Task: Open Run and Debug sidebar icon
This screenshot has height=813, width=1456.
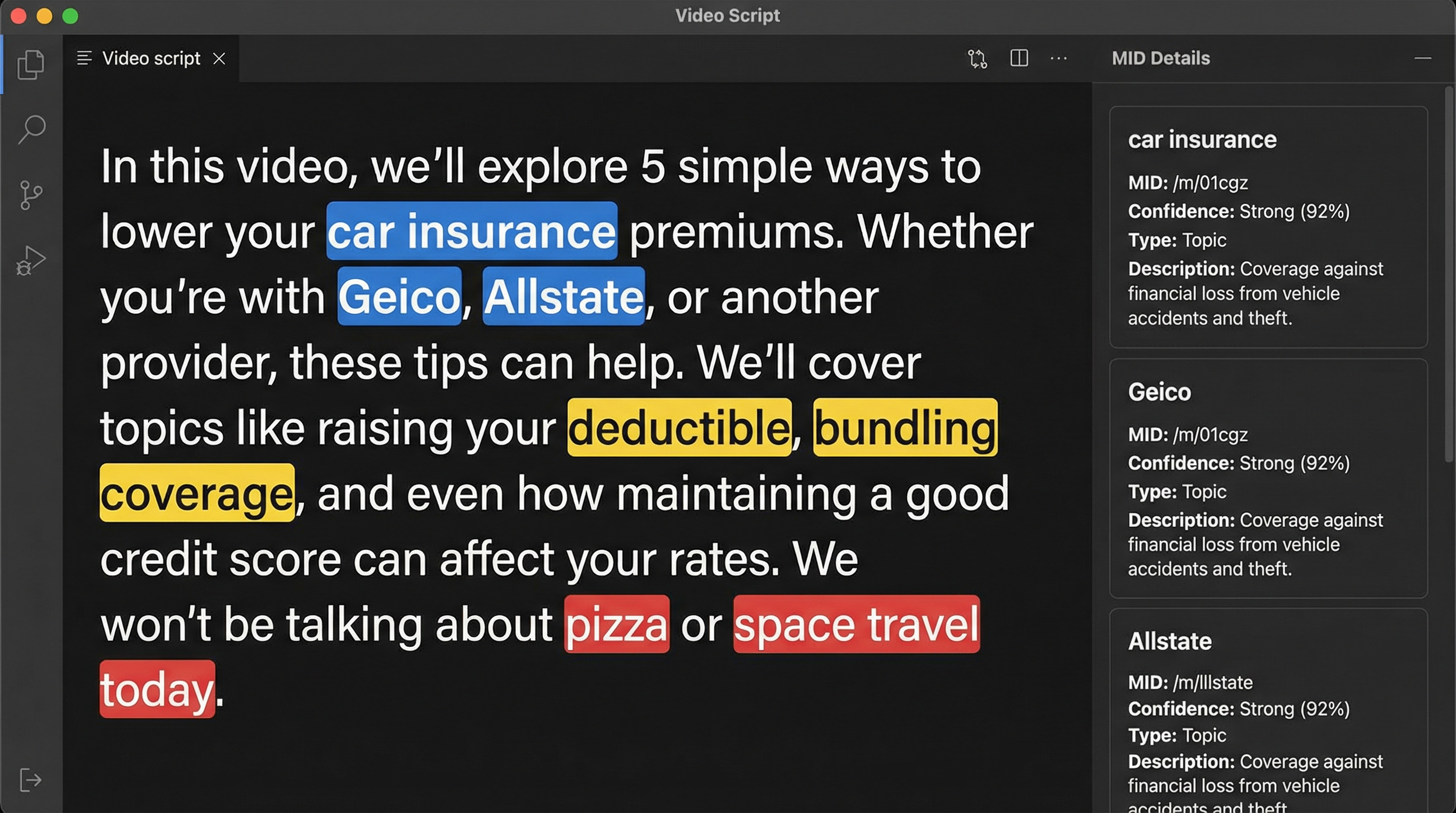Action: tap(31, 260)
